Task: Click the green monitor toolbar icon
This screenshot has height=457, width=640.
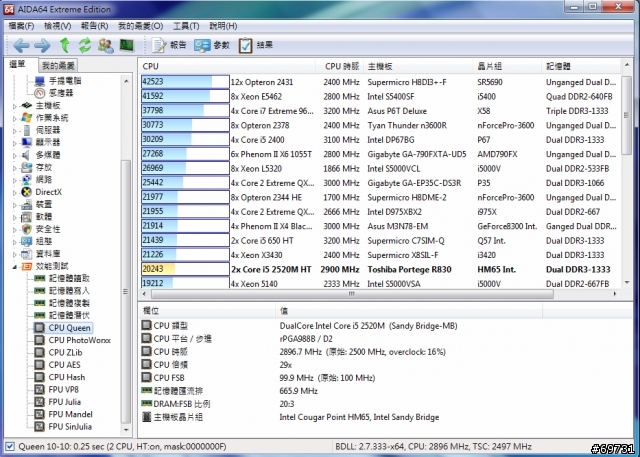Action: (x=127, y=45)
